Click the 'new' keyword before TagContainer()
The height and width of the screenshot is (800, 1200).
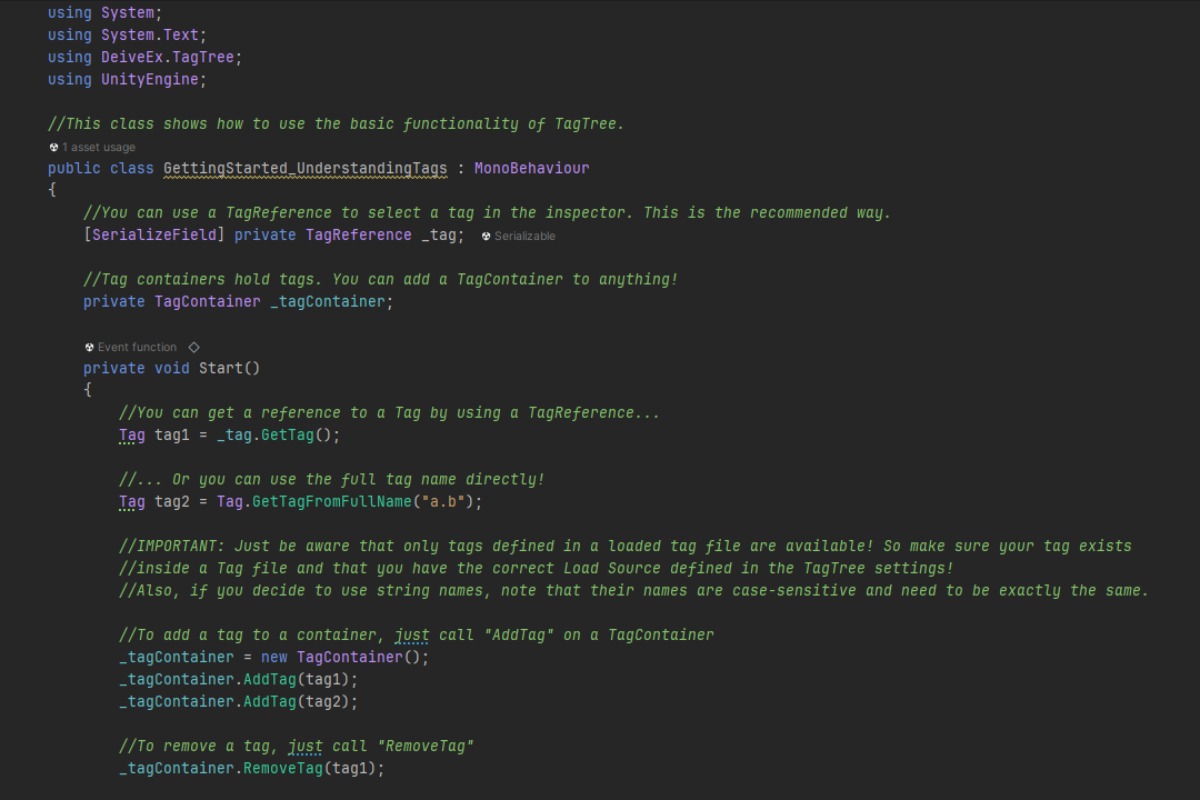tap(274, 657)
